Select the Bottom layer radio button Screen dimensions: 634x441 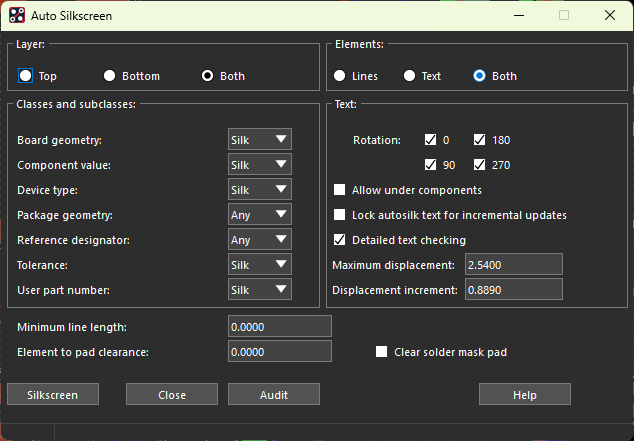(x=109, y=76)
